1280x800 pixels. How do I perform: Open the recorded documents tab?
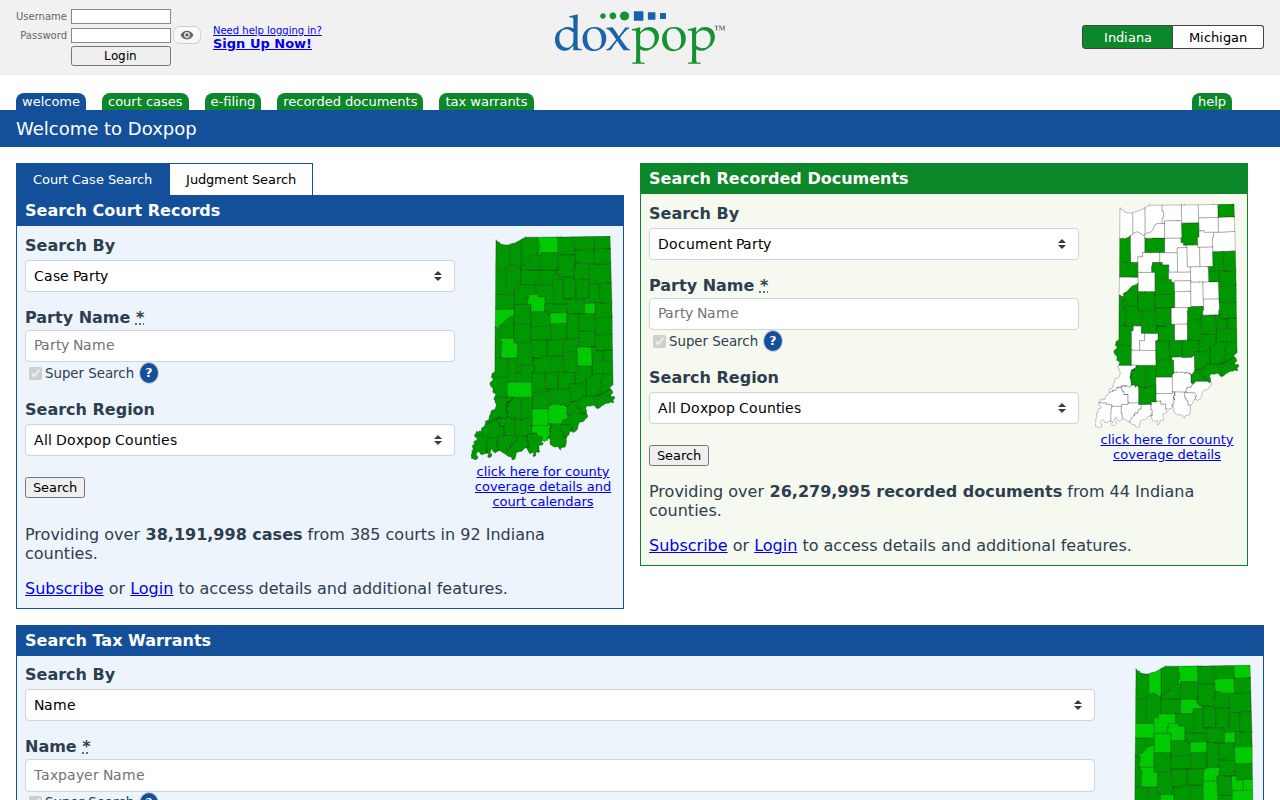tap(350, 102)
